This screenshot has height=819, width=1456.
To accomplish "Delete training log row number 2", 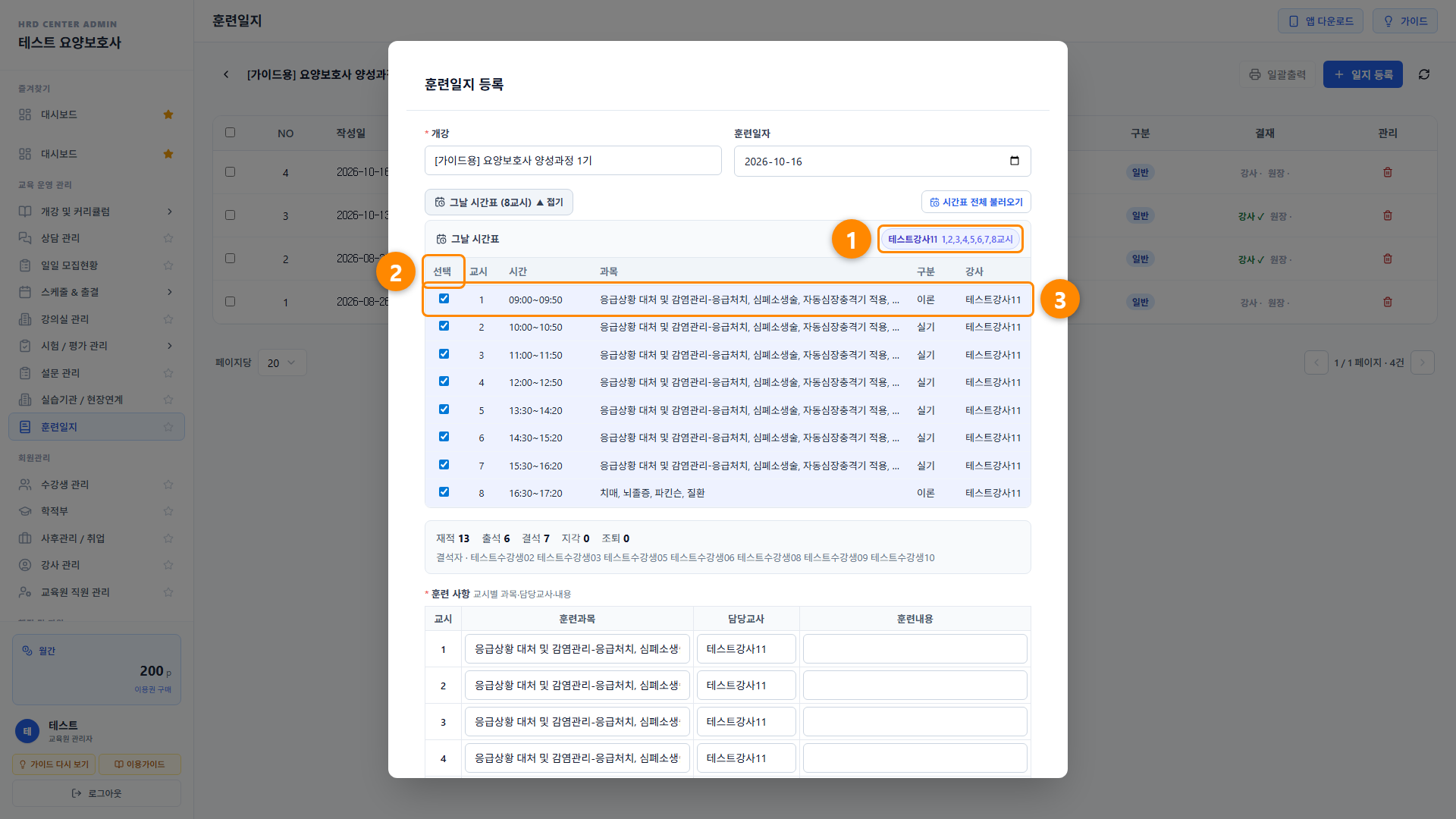I will pyautogui.click(x=1387, y=259).
